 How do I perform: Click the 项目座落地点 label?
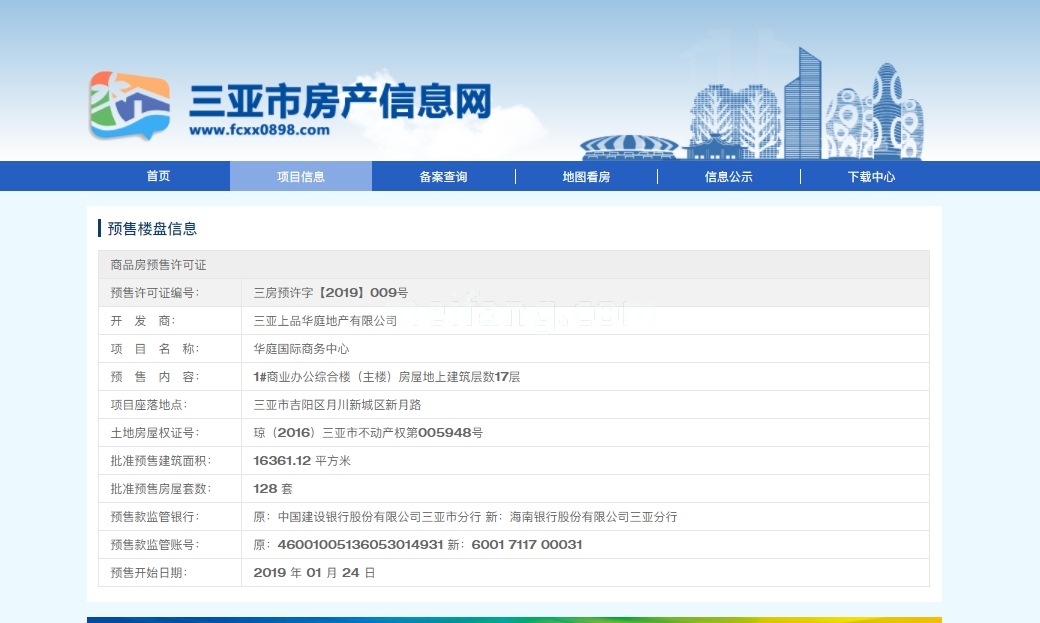[x=149, y=405]
